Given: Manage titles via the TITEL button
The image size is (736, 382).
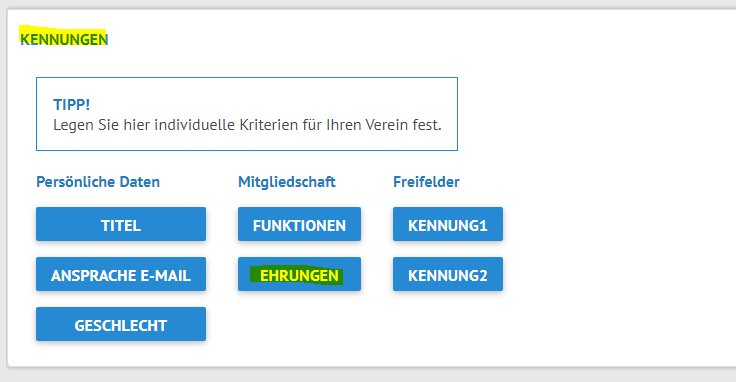Looking at the screenshot, I should (x=121, y=224).
